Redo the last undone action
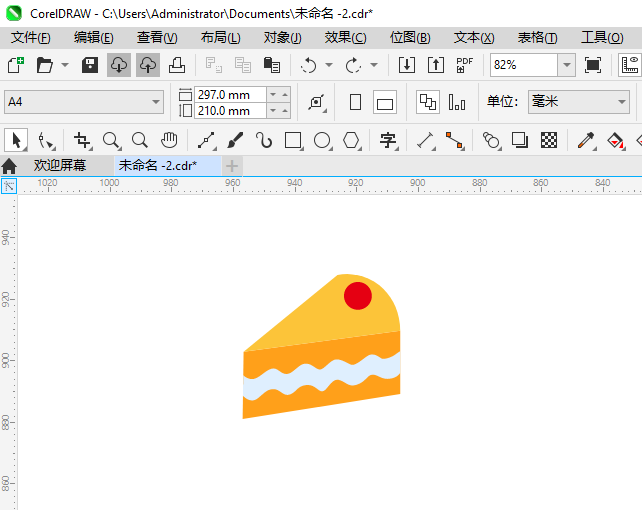642x510 pixels. 353,65
